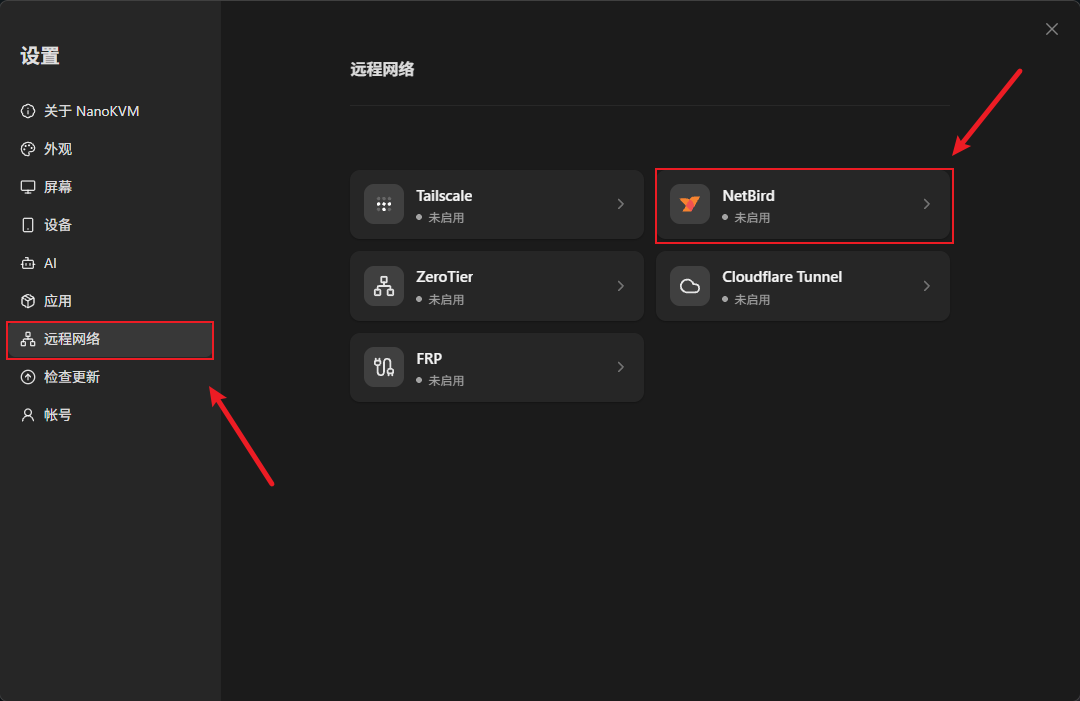
Task: Click the 远程网络 page heading
Action: pos(382,70)
